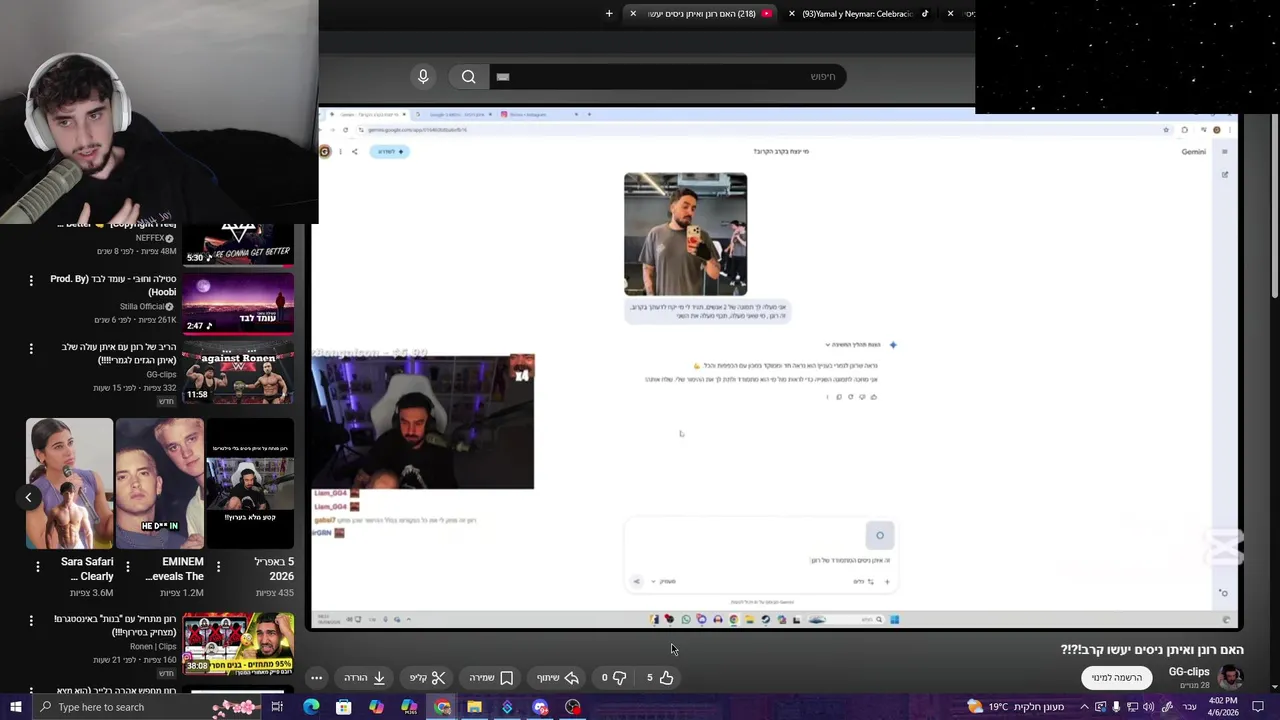Screen dimensions: 1280x720
Task: Click the video title text below the player
Action: pyautogui.click(x=1152, y=649)
